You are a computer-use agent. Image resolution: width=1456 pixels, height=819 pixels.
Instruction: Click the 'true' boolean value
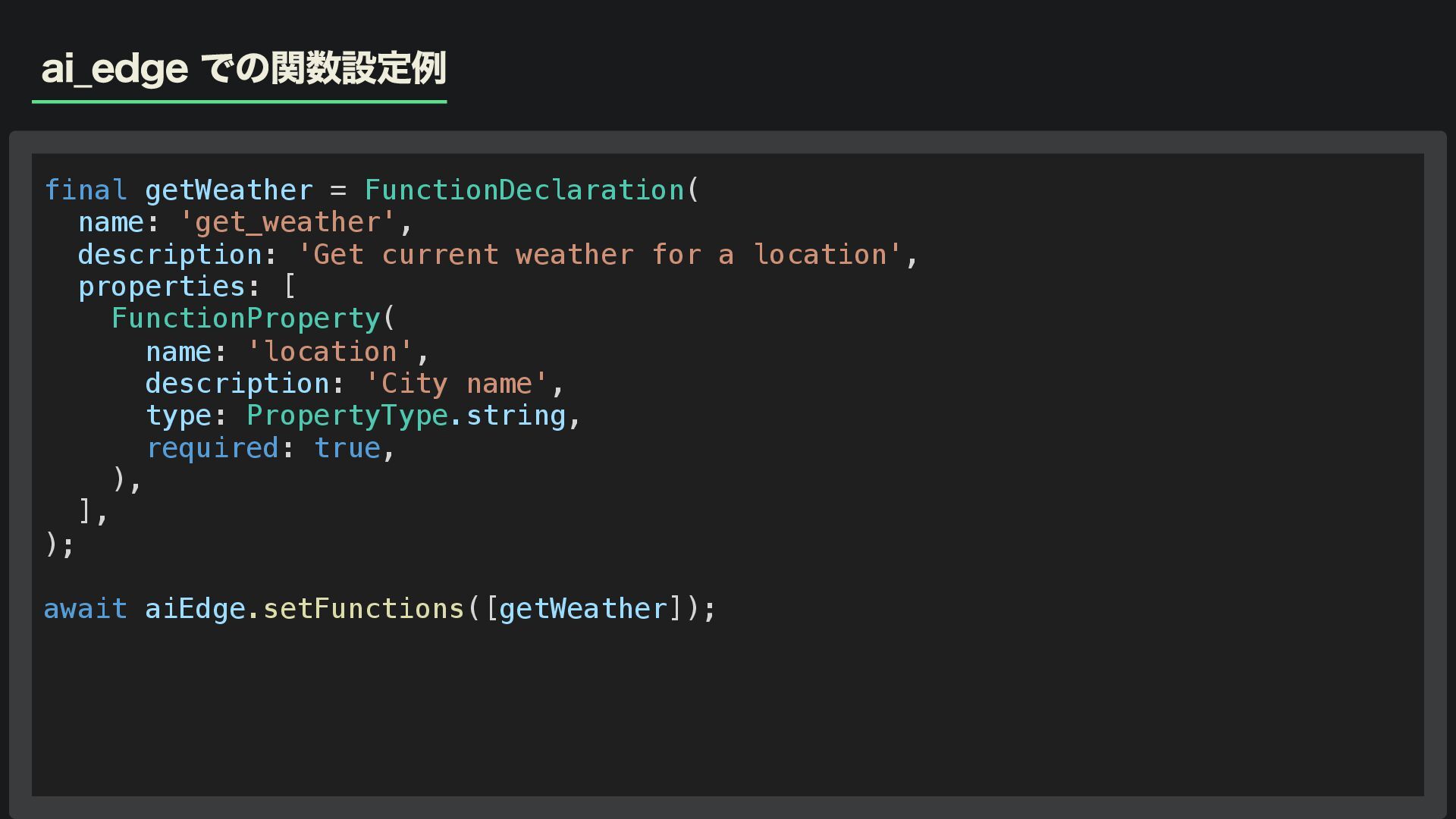point(347,448)
